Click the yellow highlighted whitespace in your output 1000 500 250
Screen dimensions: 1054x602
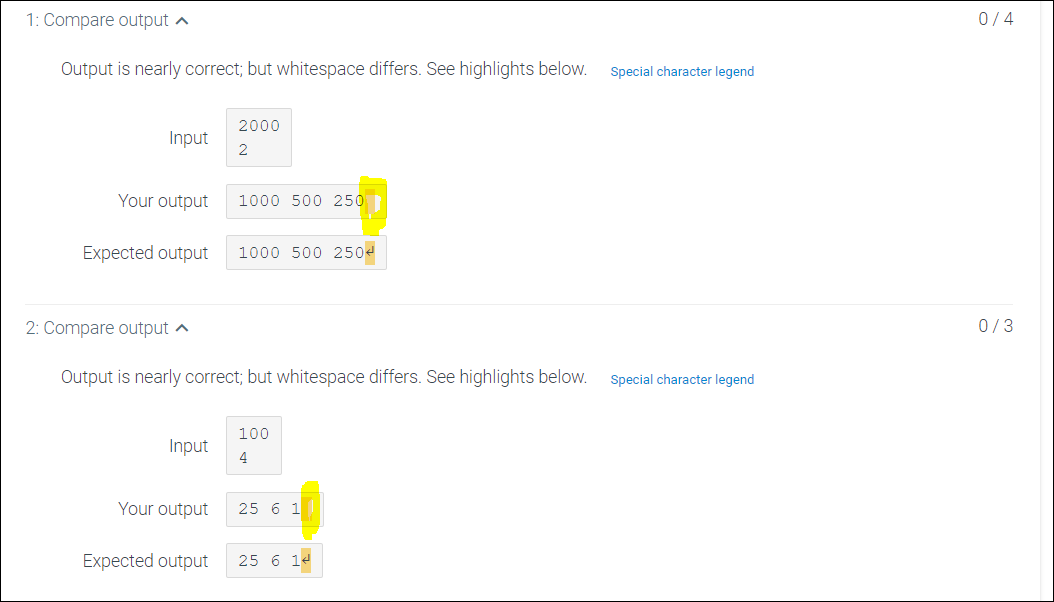coord(371,201)
